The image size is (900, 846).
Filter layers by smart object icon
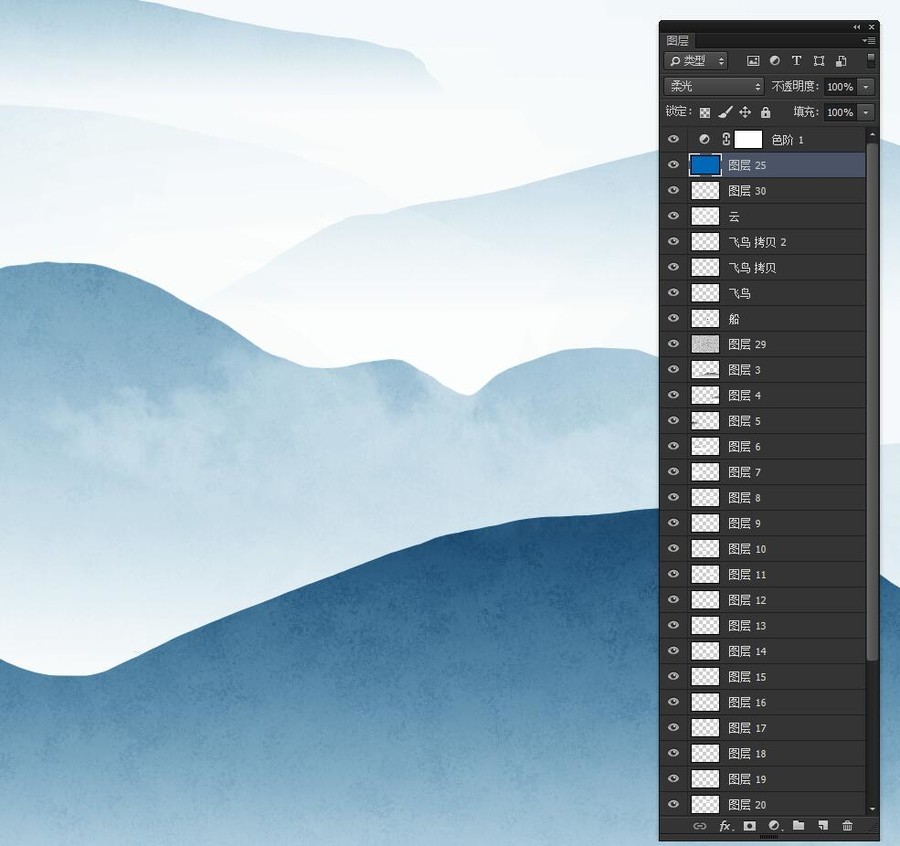pos(841,61)
